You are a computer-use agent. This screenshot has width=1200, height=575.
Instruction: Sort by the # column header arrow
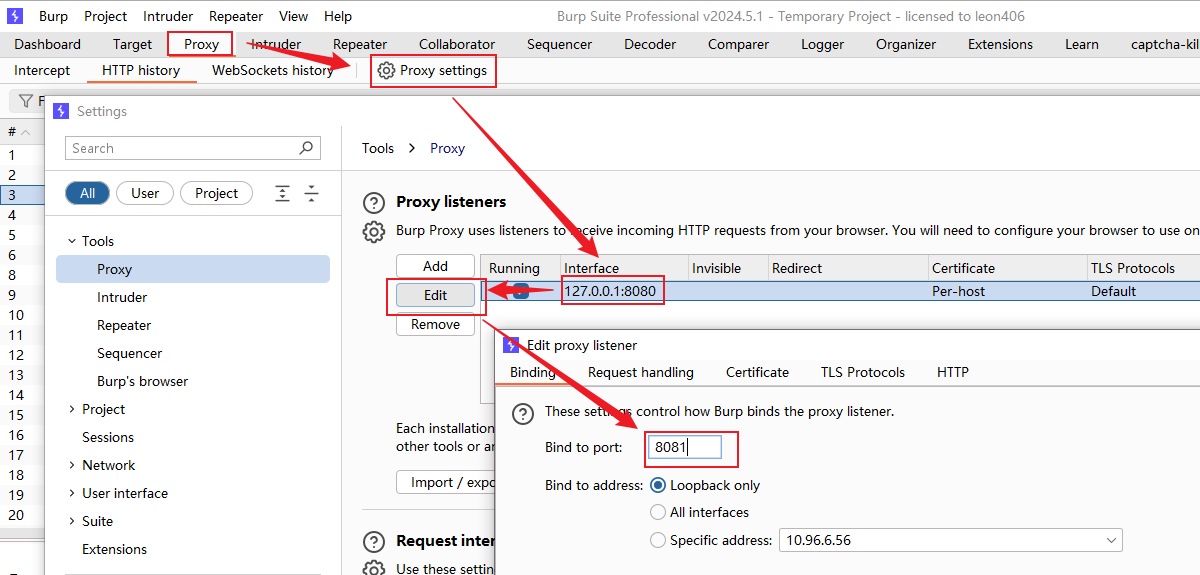(x=25, y=132)
